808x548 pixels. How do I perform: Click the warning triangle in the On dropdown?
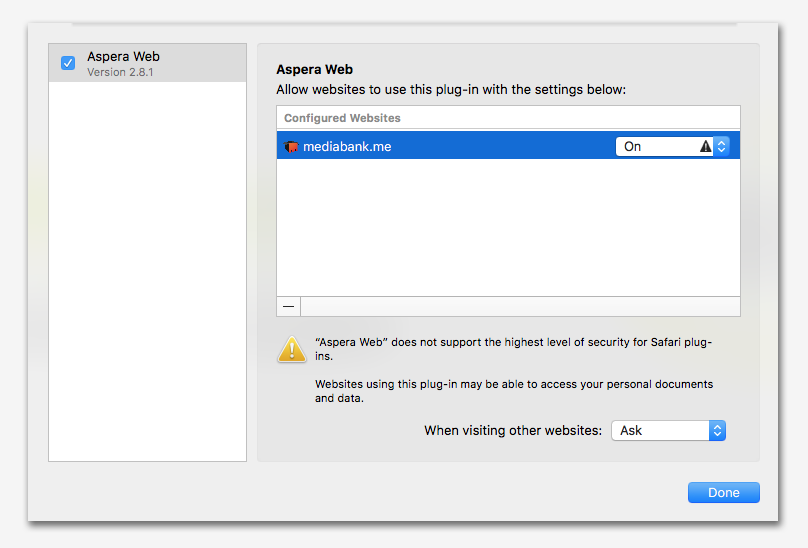click(x=705, y=146)
